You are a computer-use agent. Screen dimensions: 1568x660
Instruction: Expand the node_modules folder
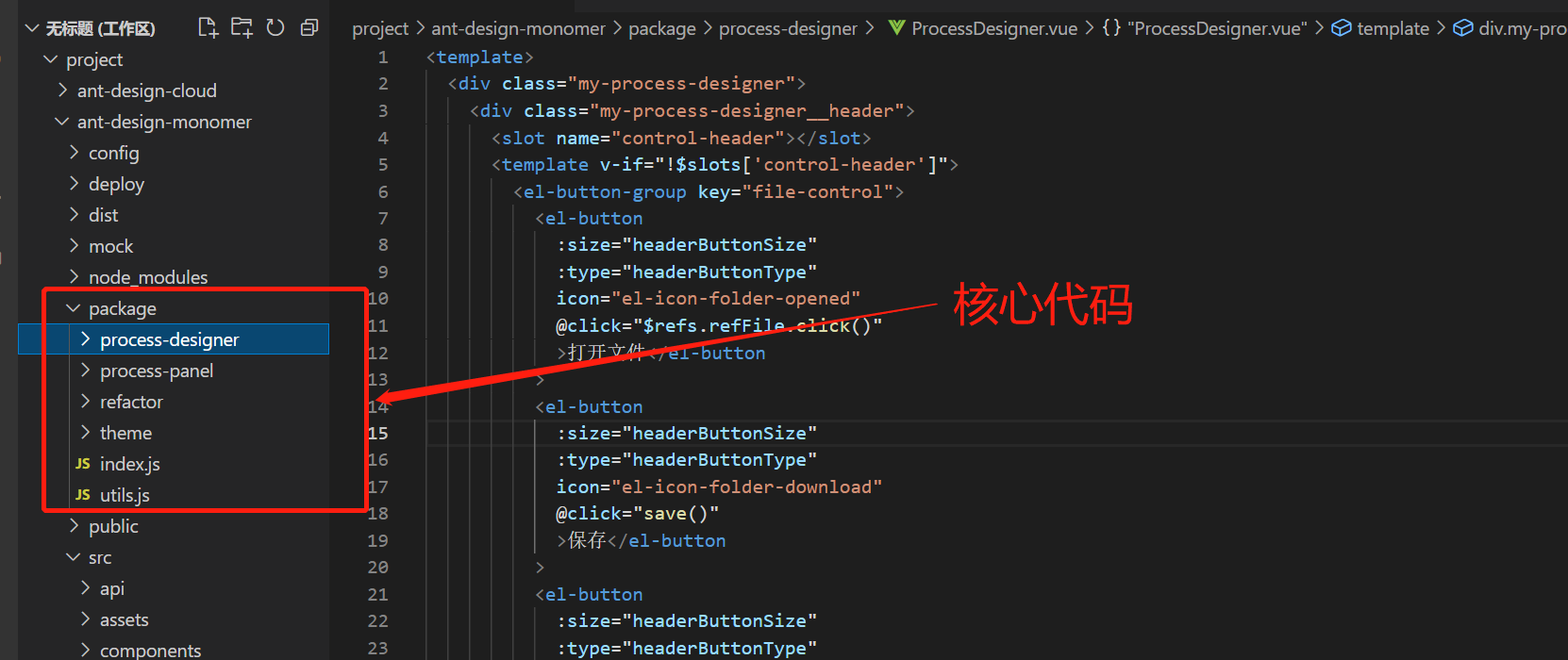pos(74,277)
